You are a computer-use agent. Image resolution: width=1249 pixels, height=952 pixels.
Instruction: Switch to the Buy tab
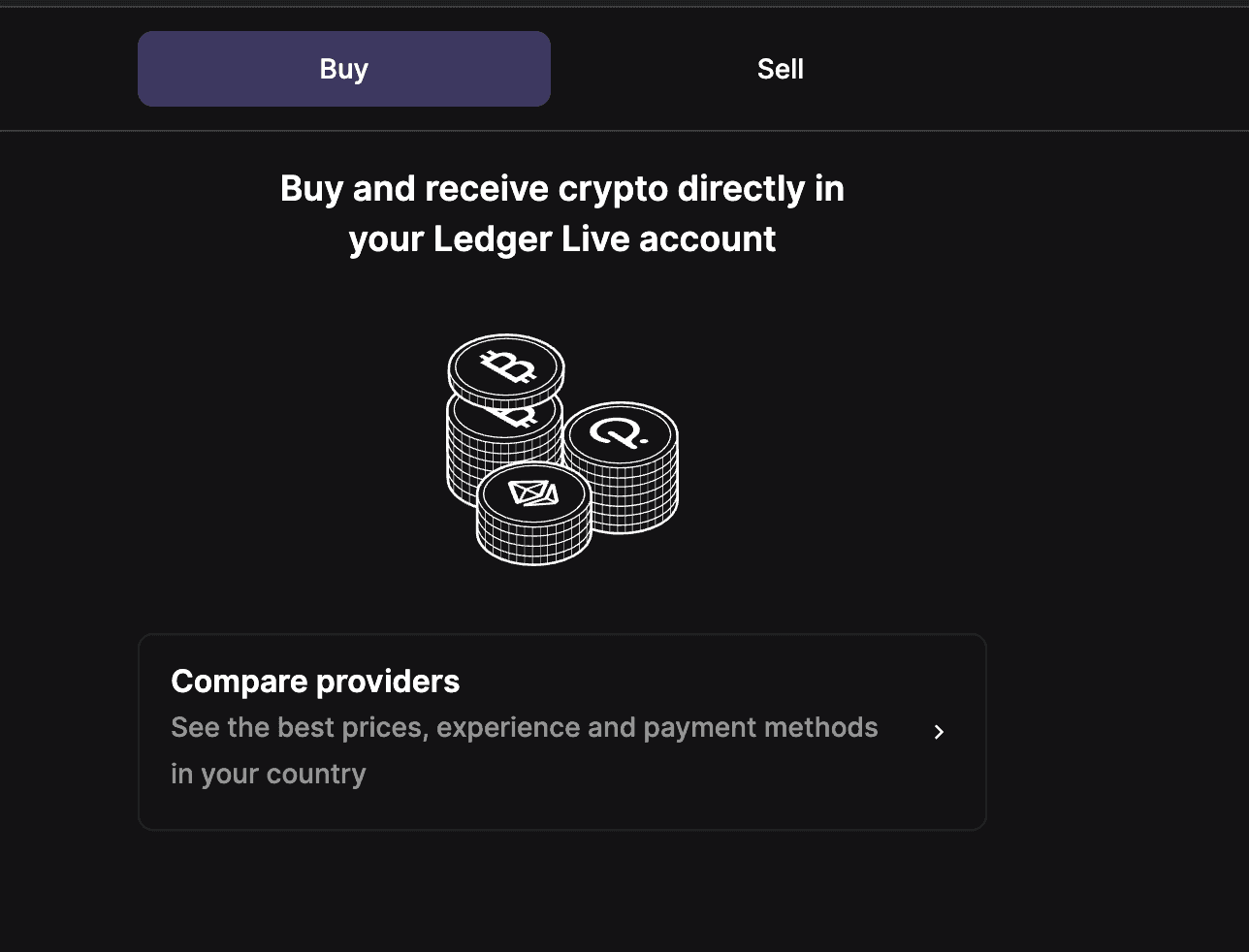(x=344, y=69)
